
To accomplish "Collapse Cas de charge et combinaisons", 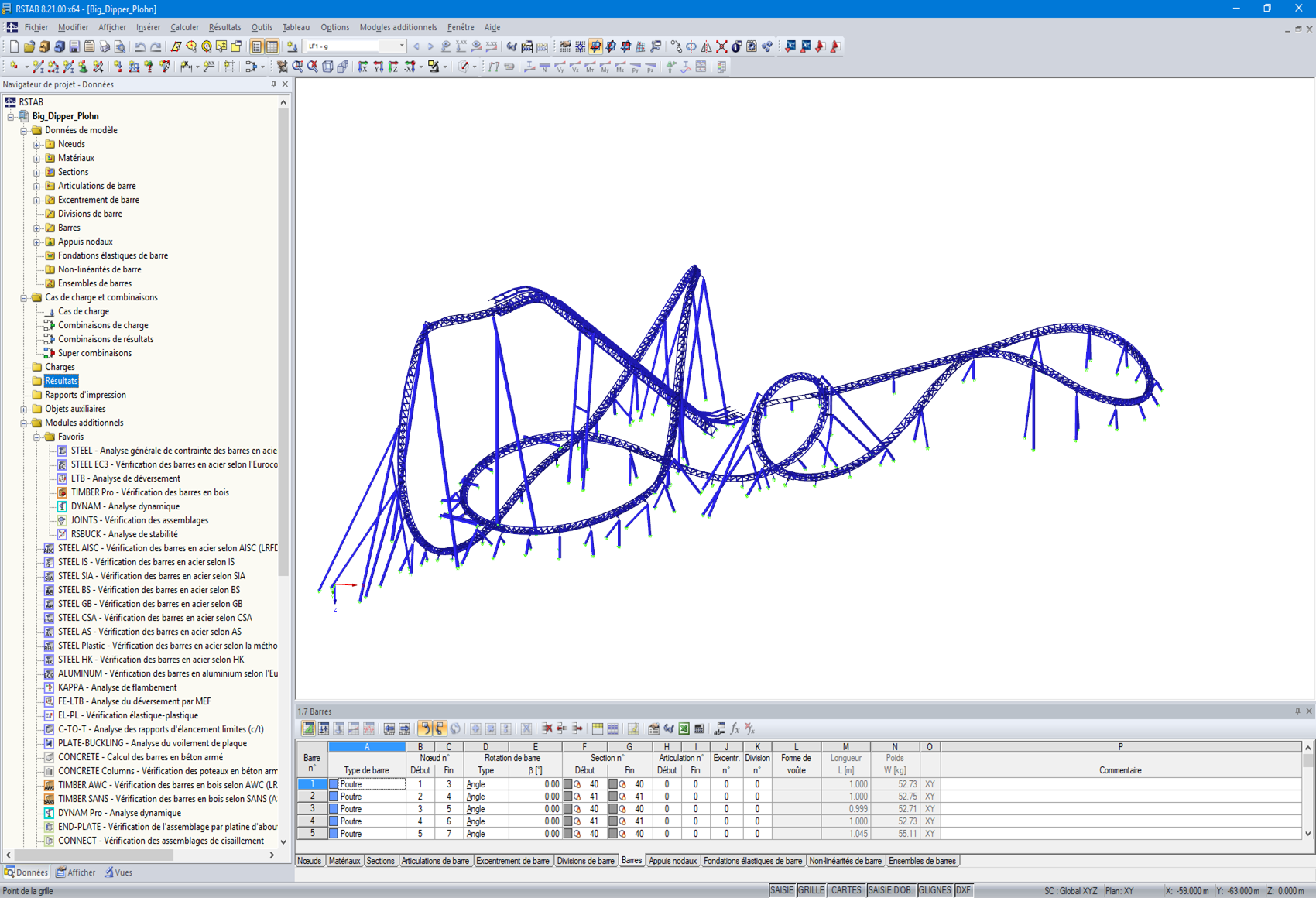I will [x=24, y=297].
